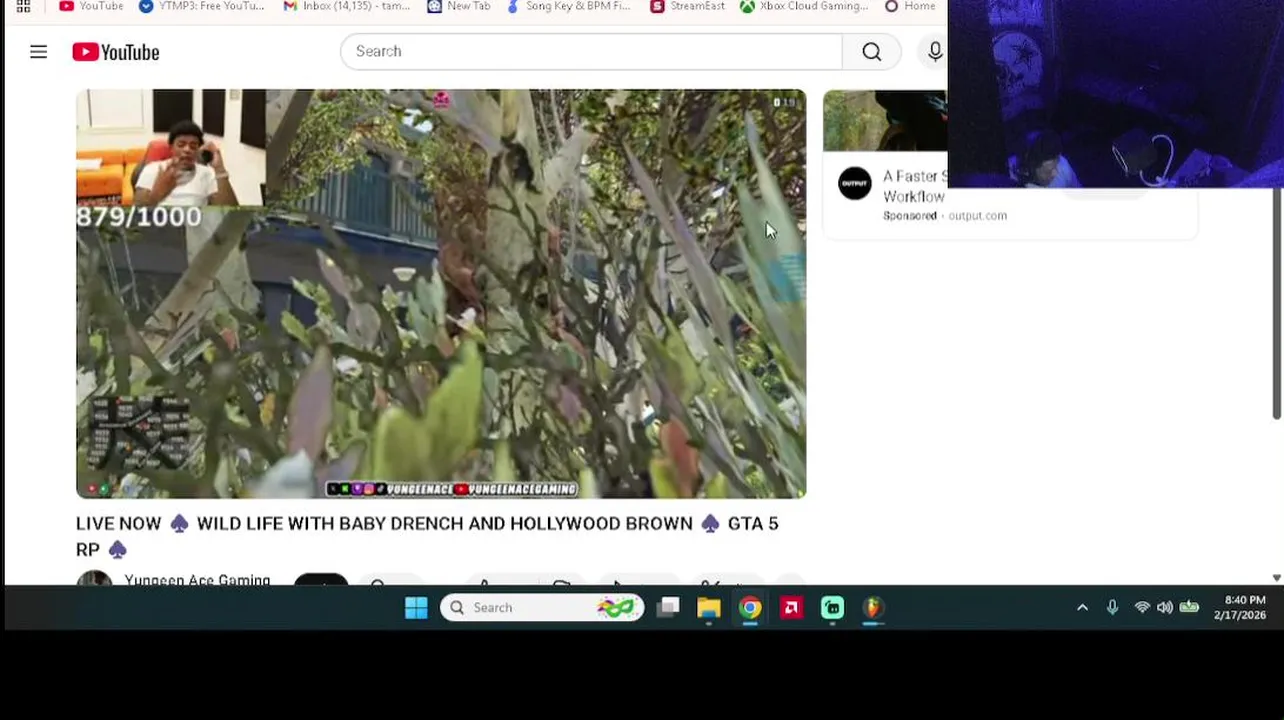Expand the system tray hidden icons chevron
The image size is (1284, 720).
click(x=1082, y=608)
